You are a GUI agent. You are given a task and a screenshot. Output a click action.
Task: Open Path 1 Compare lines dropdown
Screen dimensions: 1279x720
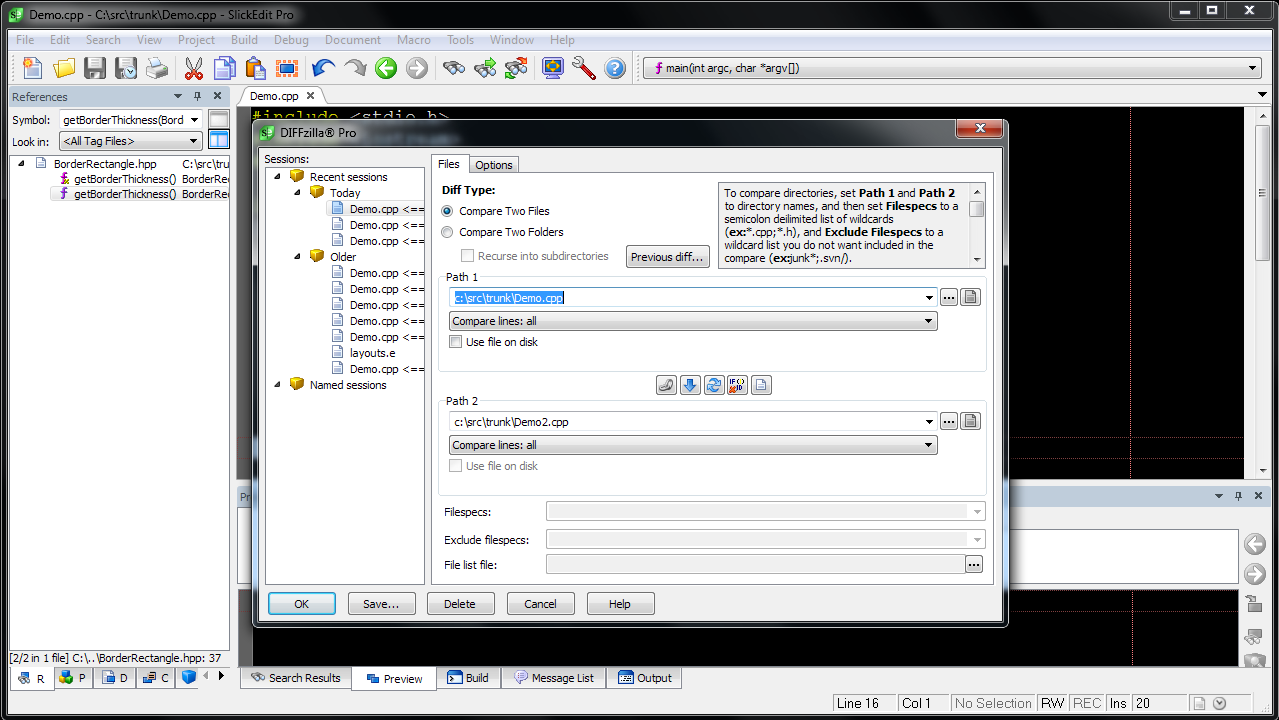point(693,321)
